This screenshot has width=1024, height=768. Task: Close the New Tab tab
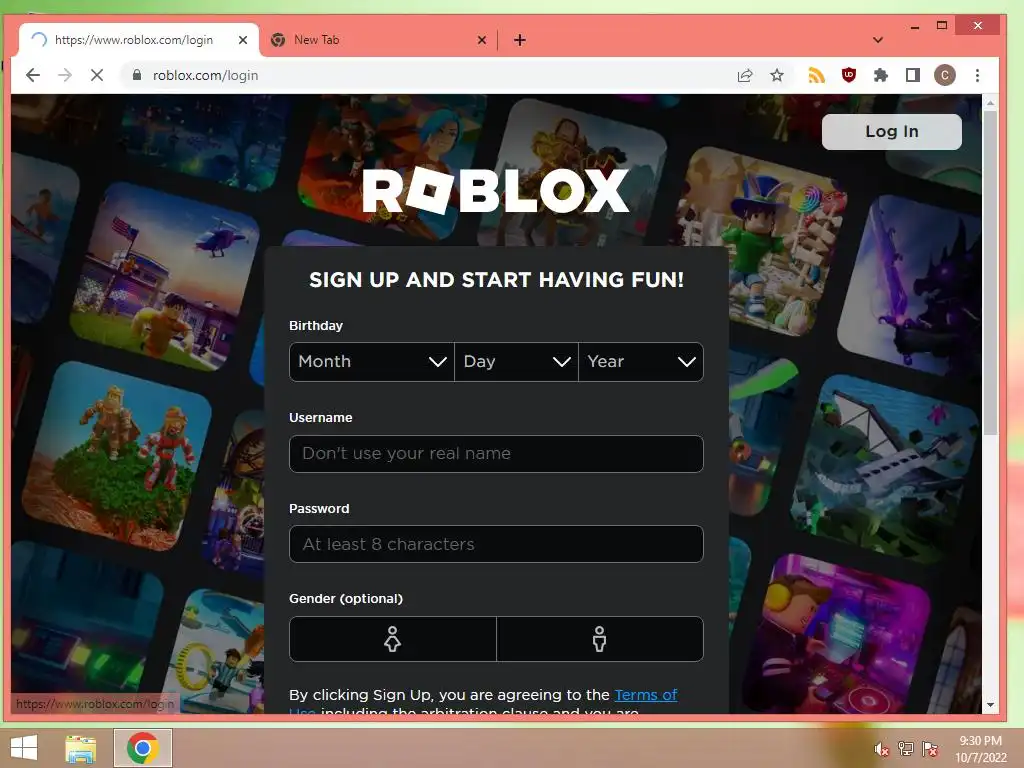tap(482, 40)
